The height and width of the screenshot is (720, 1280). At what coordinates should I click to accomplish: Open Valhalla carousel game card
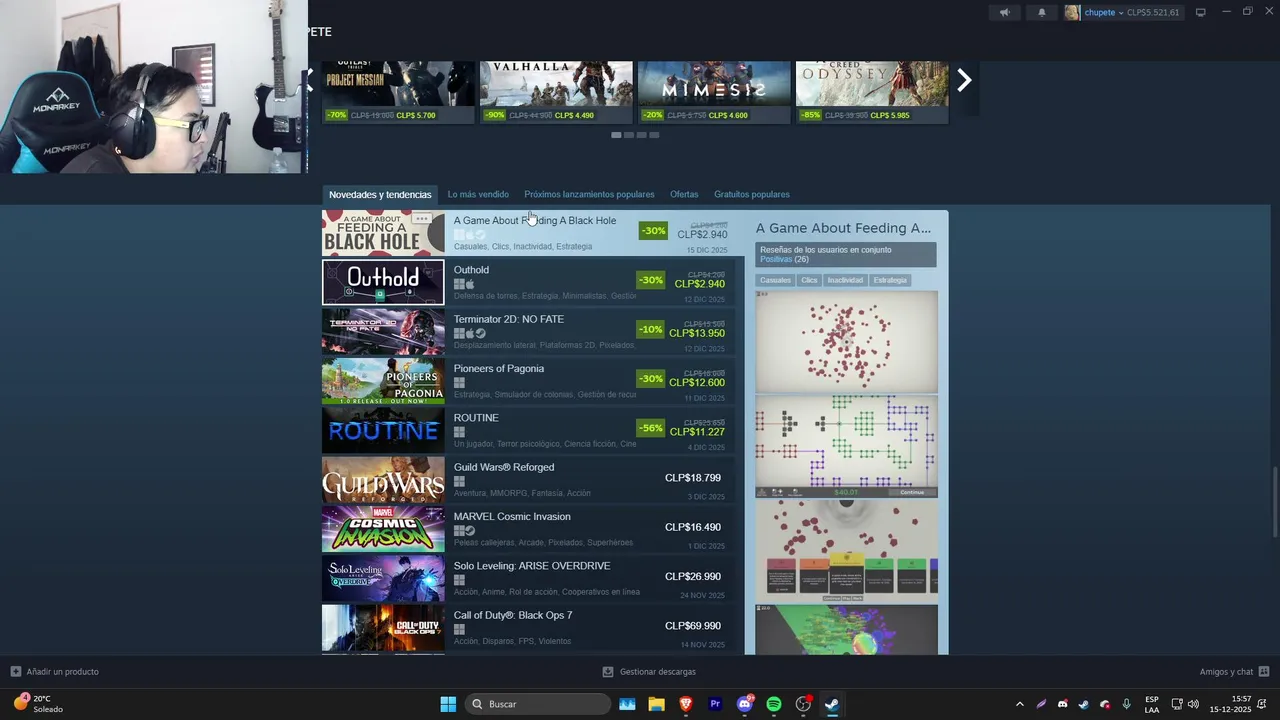[556, 92]
